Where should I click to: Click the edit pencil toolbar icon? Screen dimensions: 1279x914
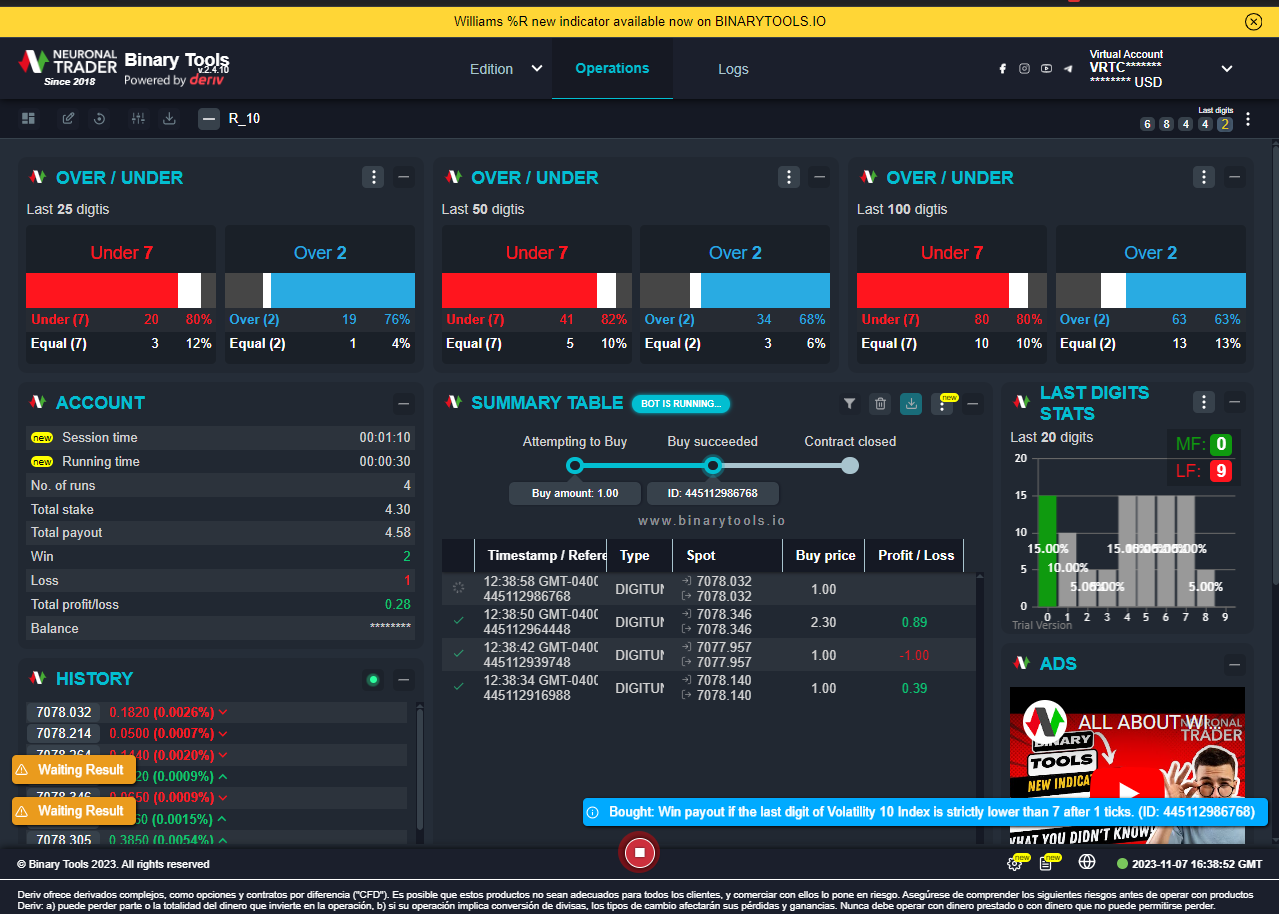click(x=68, y=119)
